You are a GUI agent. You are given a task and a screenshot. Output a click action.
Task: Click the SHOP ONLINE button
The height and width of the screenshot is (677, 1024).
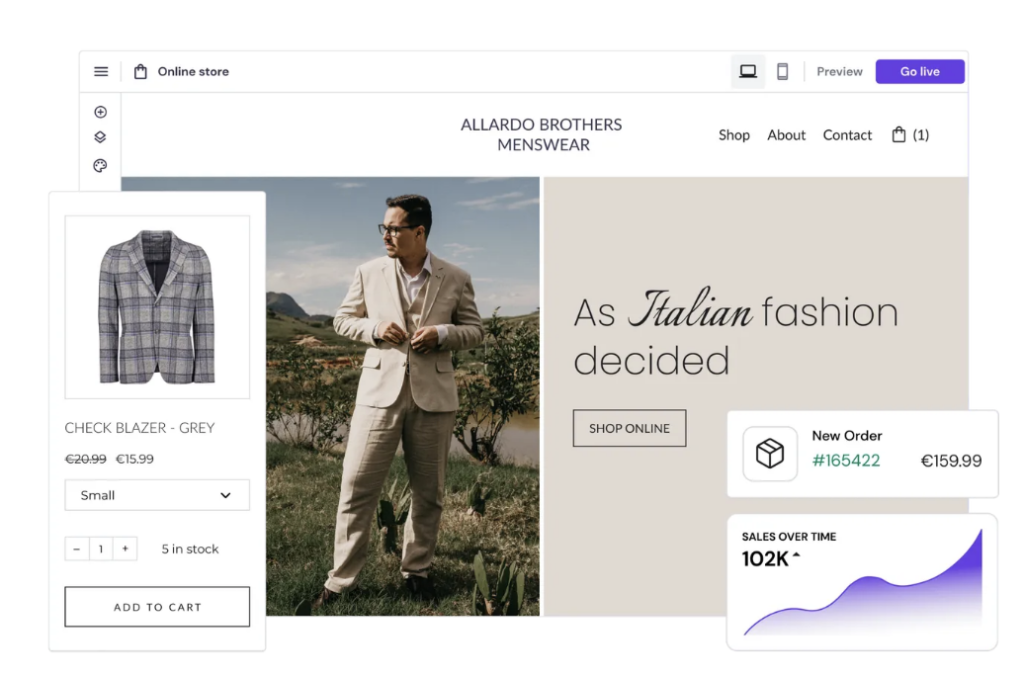coord(629,428)
